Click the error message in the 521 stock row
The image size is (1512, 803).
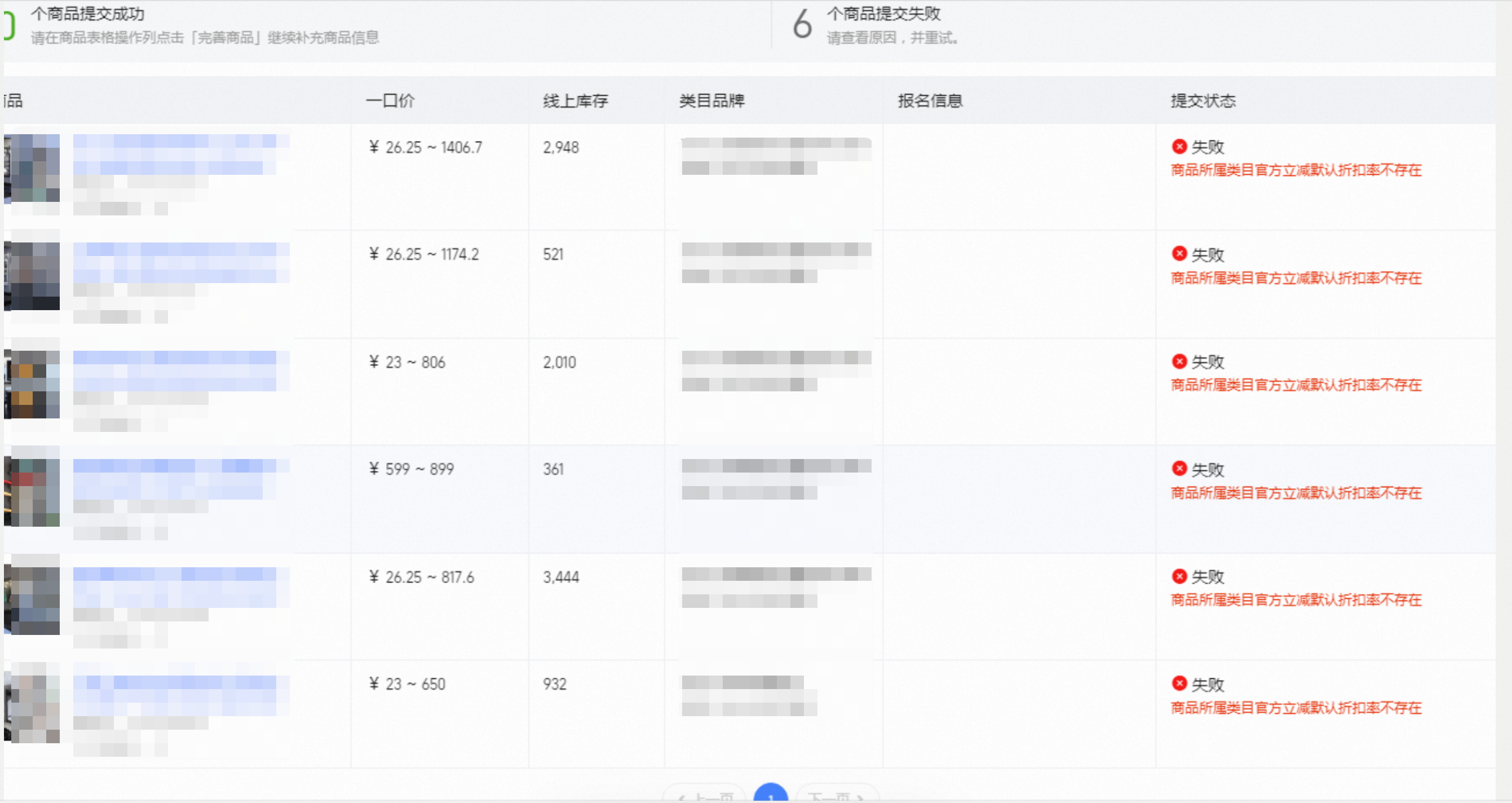point(1296,277)
